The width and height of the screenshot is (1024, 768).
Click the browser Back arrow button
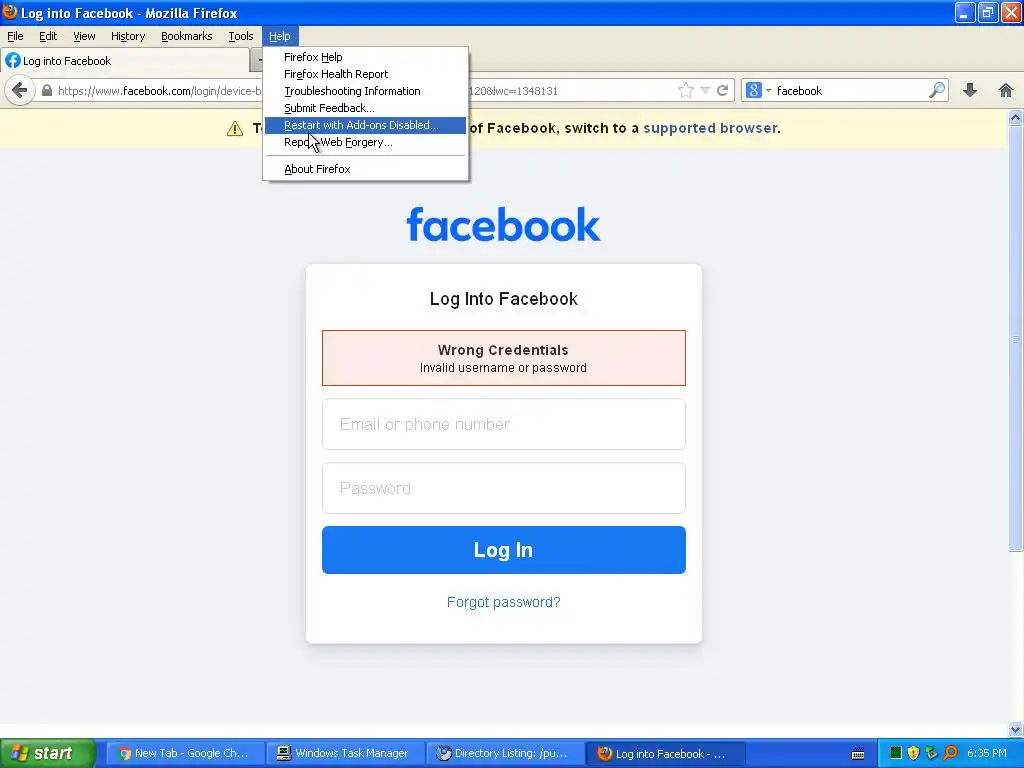click(20, 90)
